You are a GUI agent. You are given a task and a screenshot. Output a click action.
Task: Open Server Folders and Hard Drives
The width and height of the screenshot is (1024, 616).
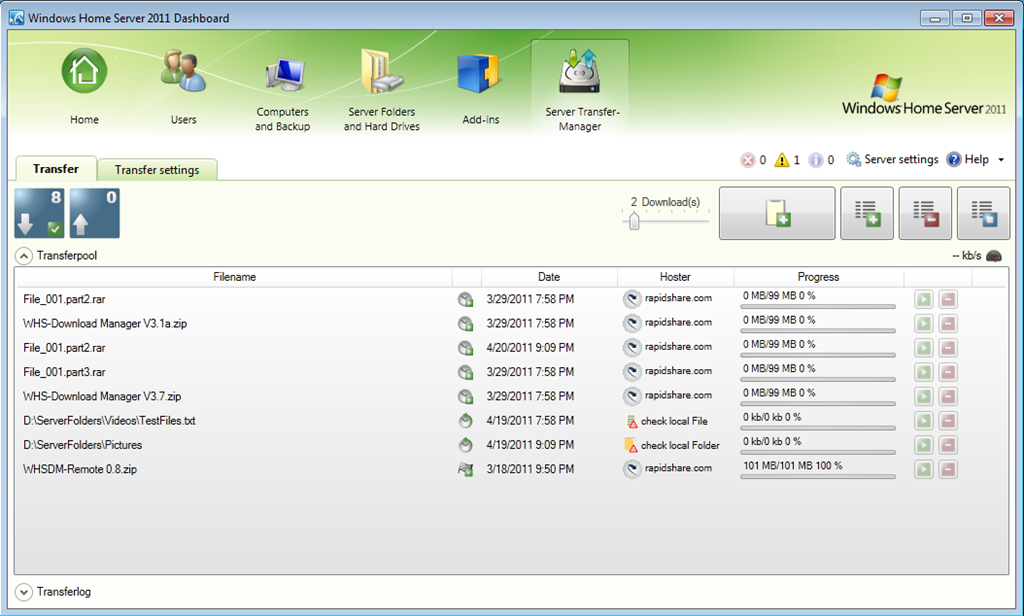[x=382, y=89]
